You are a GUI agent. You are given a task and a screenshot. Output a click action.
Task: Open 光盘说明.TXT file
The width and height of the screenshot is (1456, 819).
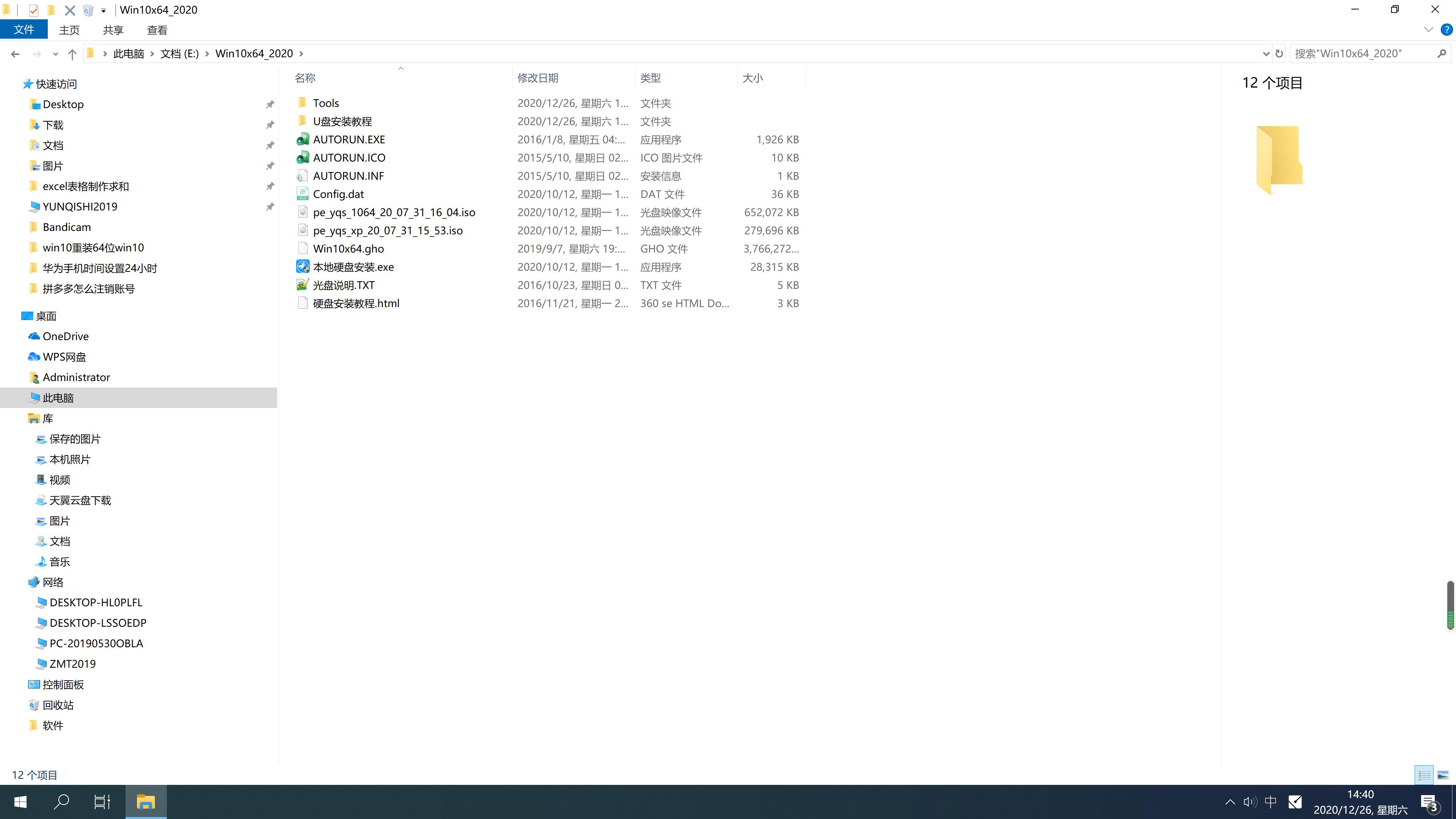pos(343,285)
